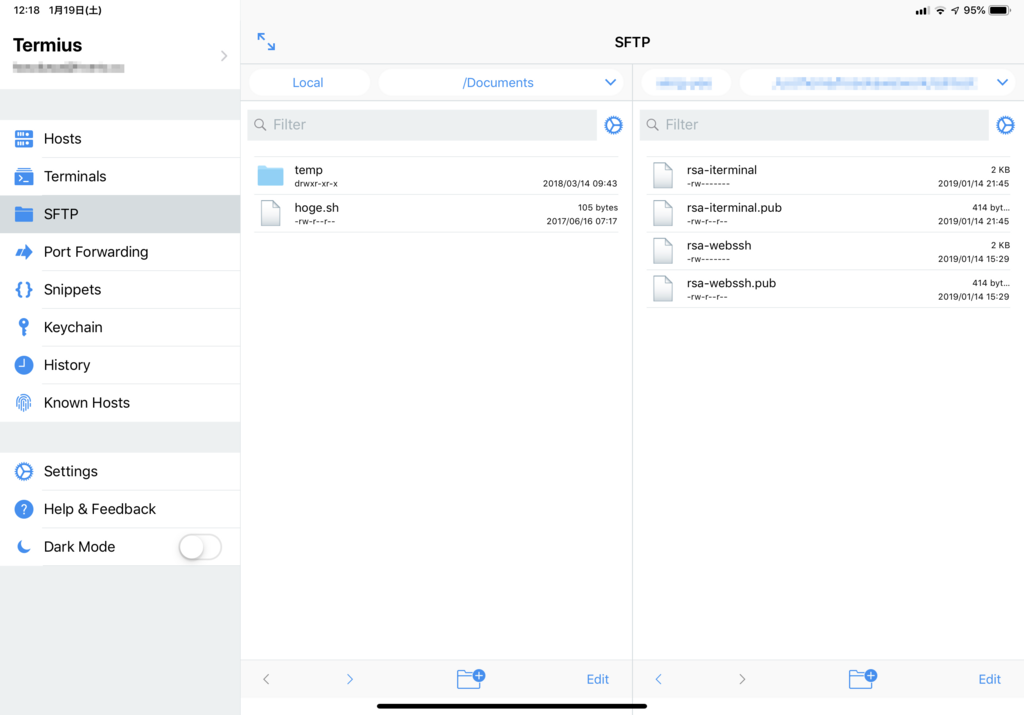Go forward in local pane navigation
1024x715 pixels.
tap(349, 679)
